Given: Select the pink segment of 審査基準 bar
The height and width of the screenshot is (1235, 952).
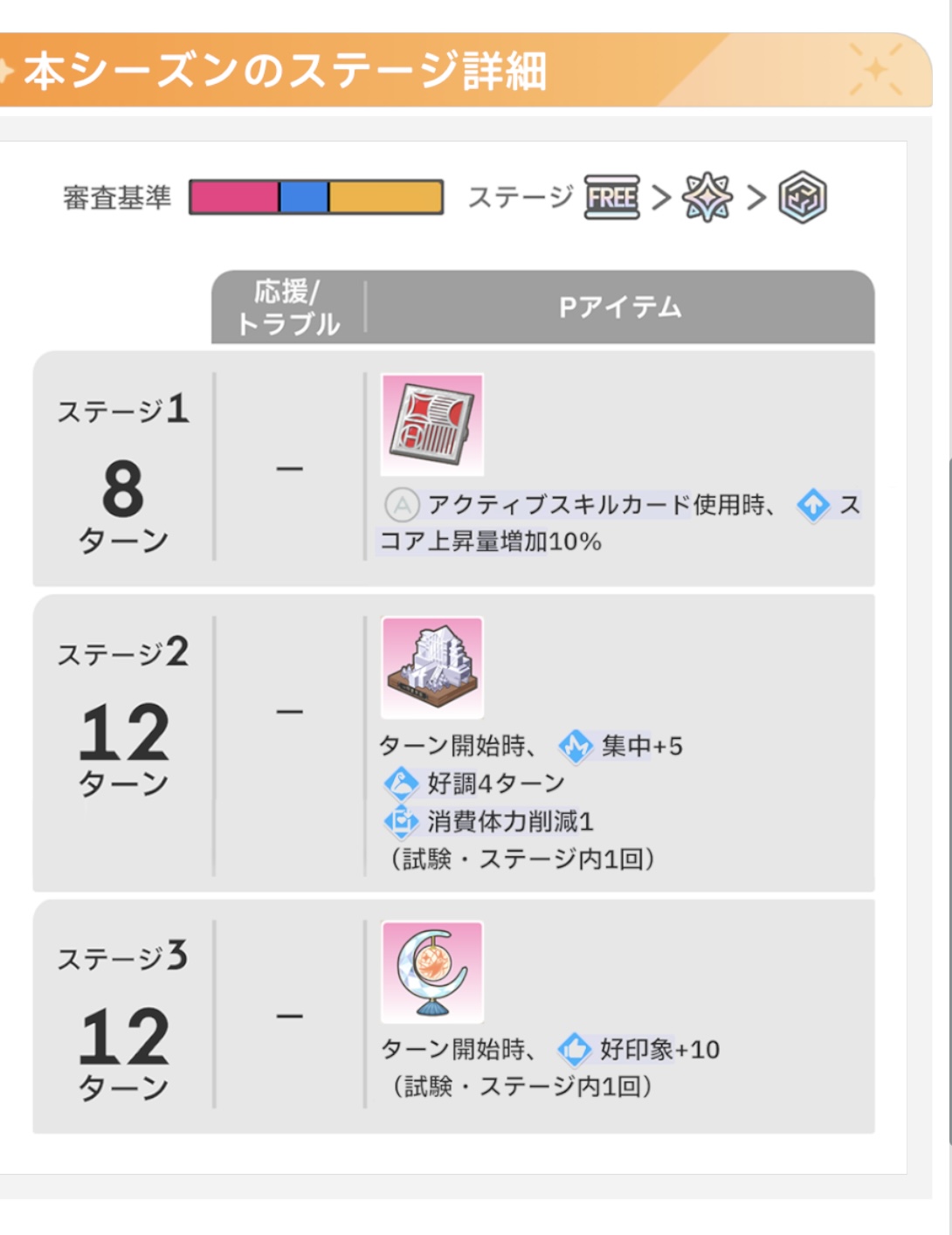Looking at the screenshot, I should click(x=234, y=197).
